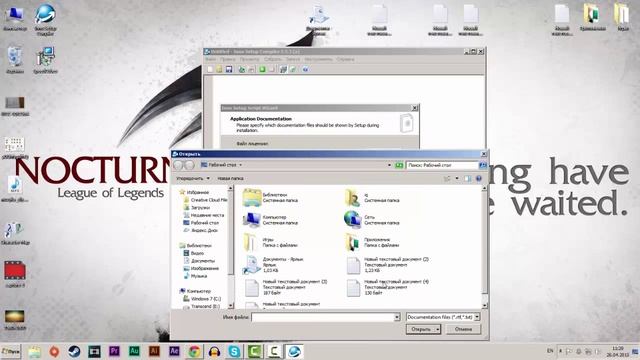This screenshot has width=640, height=360.
Task: Open Adobe After Effects from the taskbar
Action: (x=174, y=351)
